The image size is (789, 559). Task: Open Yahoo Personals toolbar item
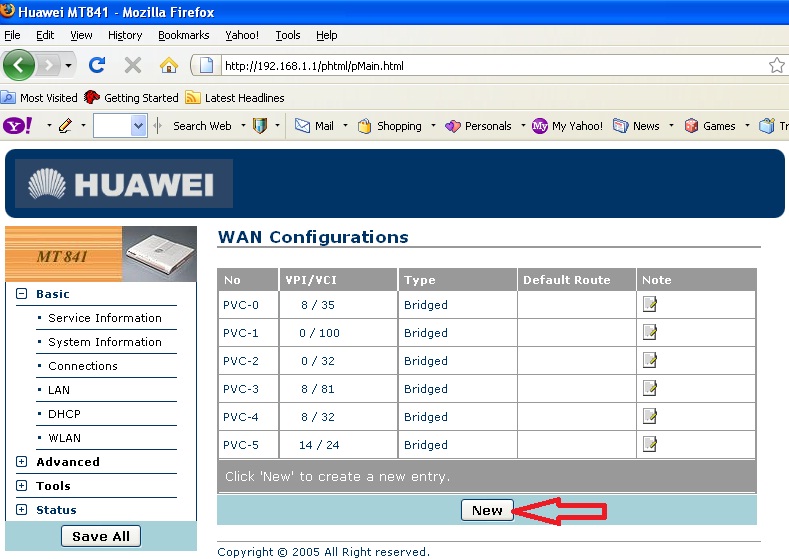coord(478,126)
